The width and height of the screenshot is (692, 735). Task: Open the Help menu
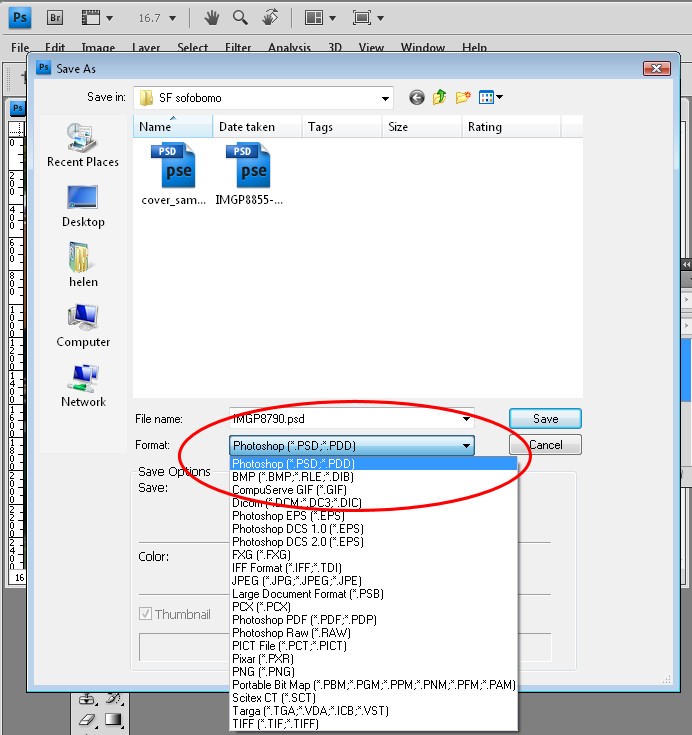(x=474, y=48)
